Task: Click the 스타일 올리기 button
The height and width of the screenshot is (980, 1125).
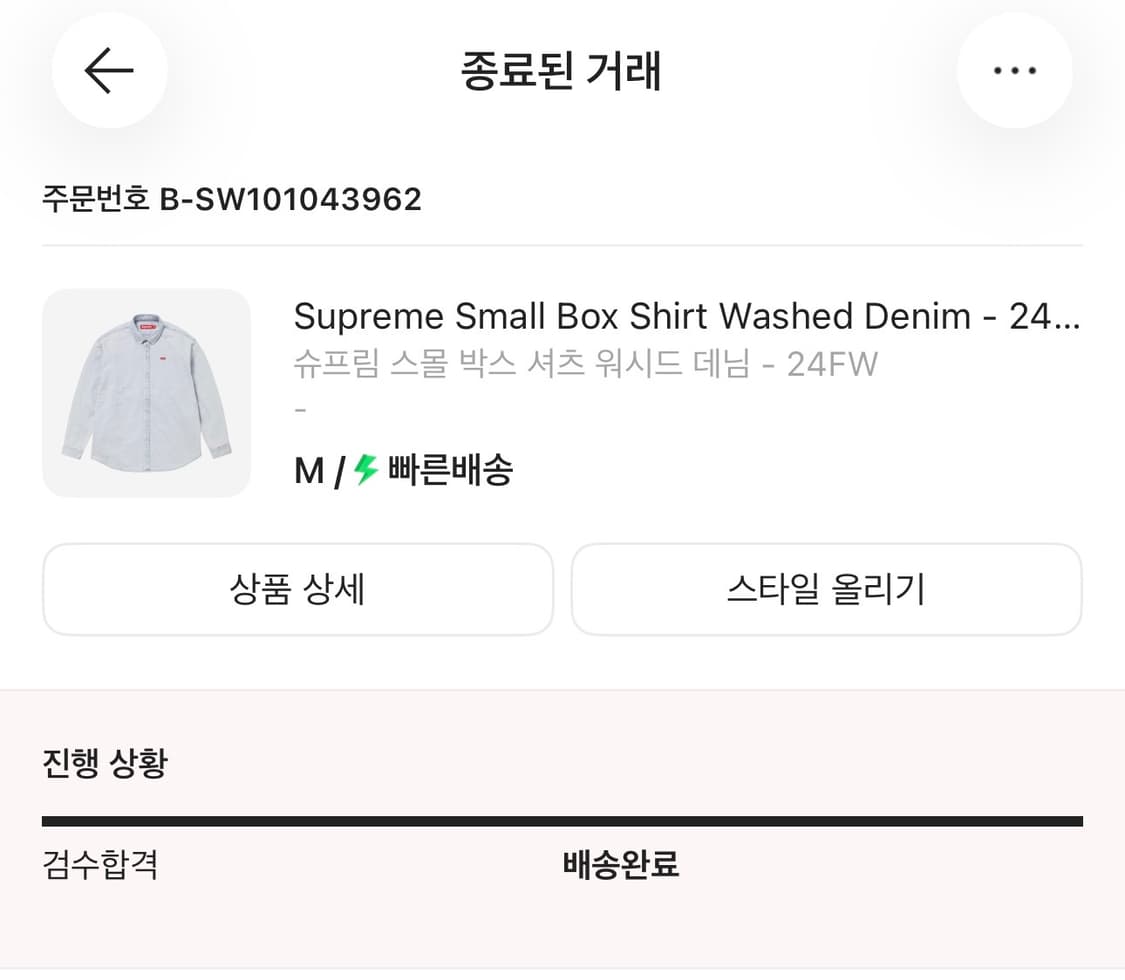Action: pos(826,590)
